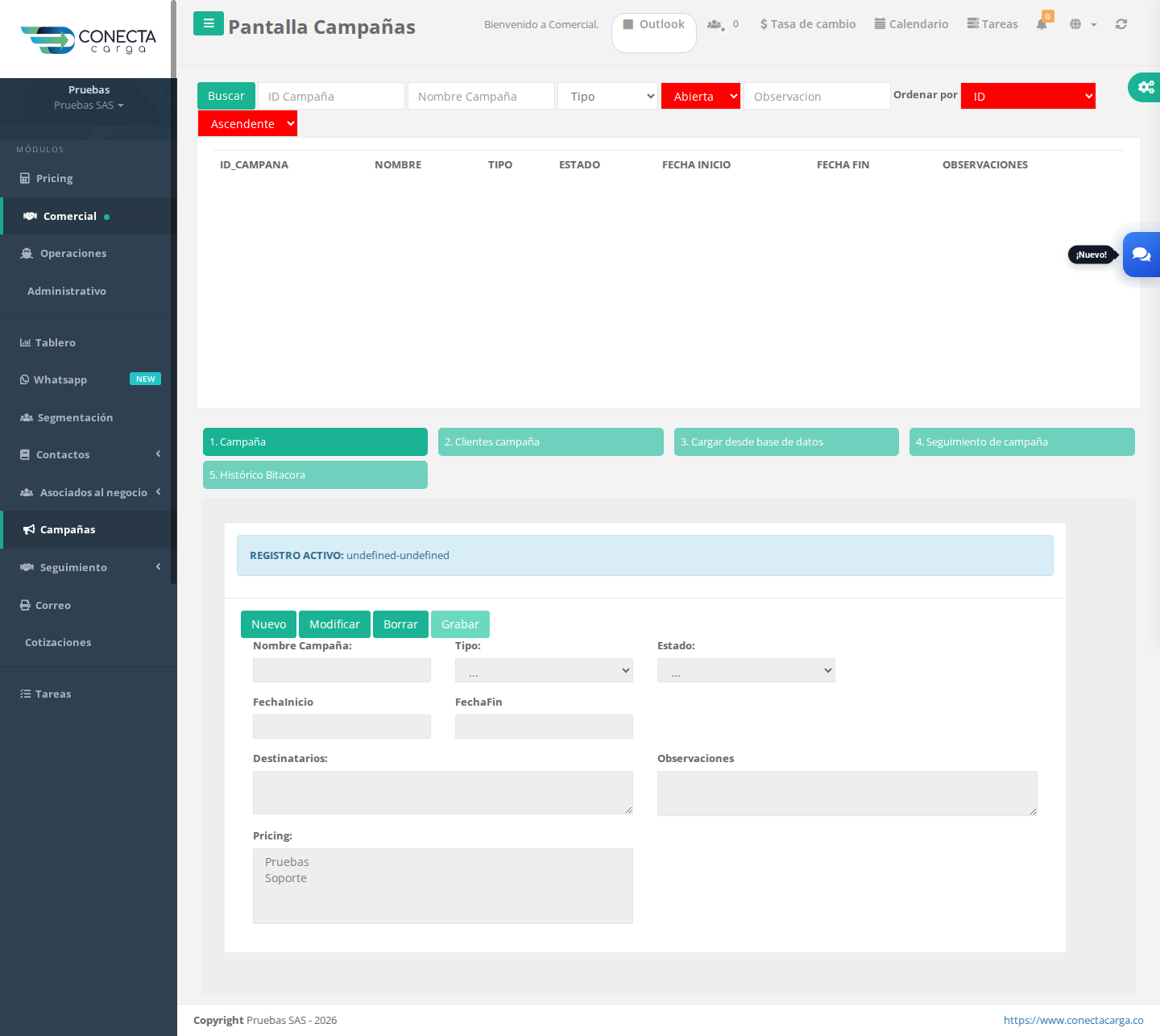Image resolution: width=1160 pixels, height=1036 pixels.
Task: Open the Abierta status dropdown
Action: click(x=701, y=96)
